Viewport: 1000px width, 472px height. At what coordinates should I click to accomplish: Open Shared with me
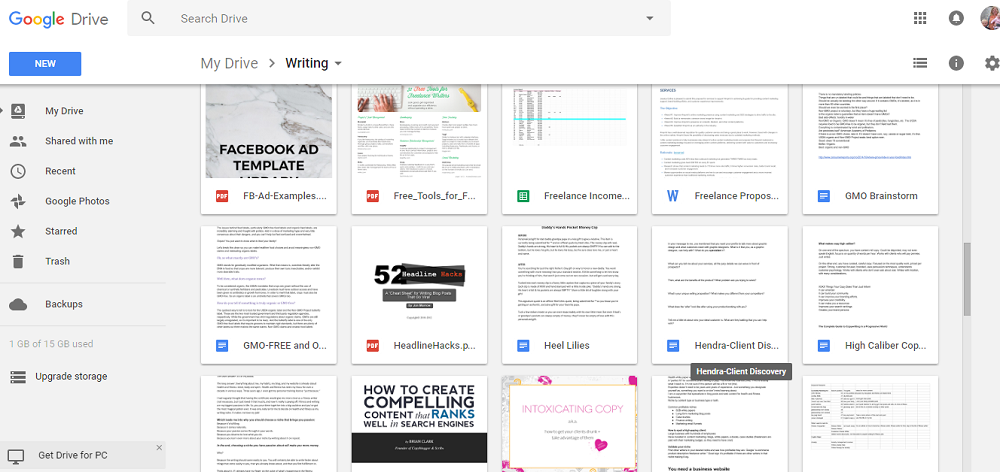coord(79,141)
